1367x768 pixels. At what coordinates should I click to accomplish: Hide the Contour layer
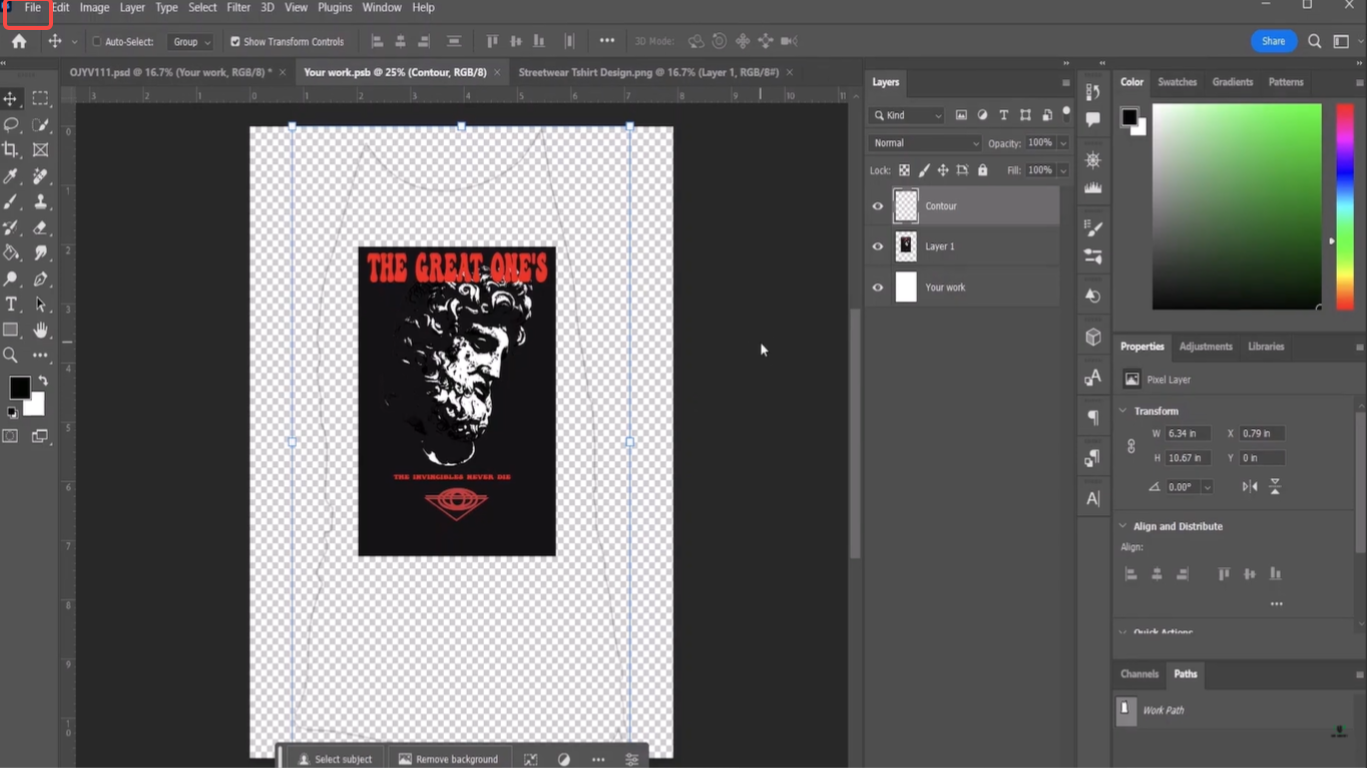point(878,206)
